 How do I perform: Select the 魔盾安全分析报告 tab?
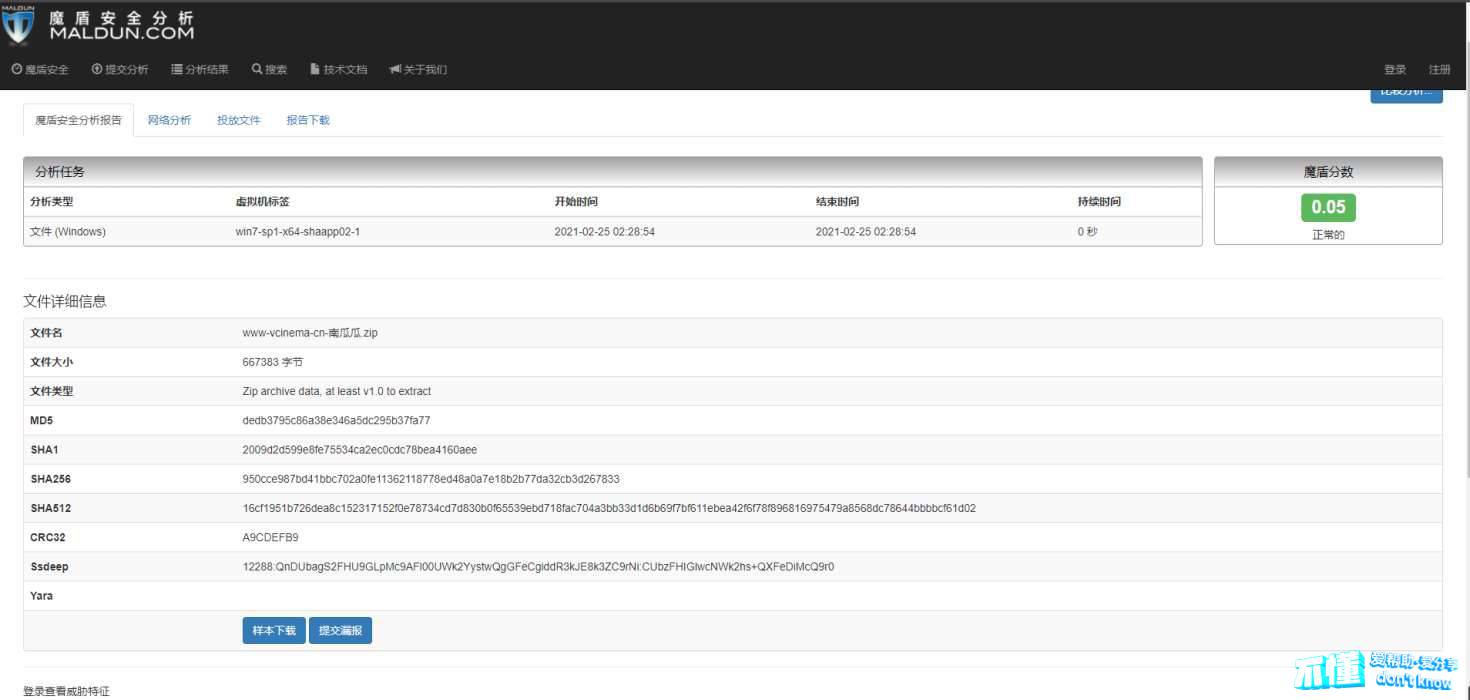[78, 120]
